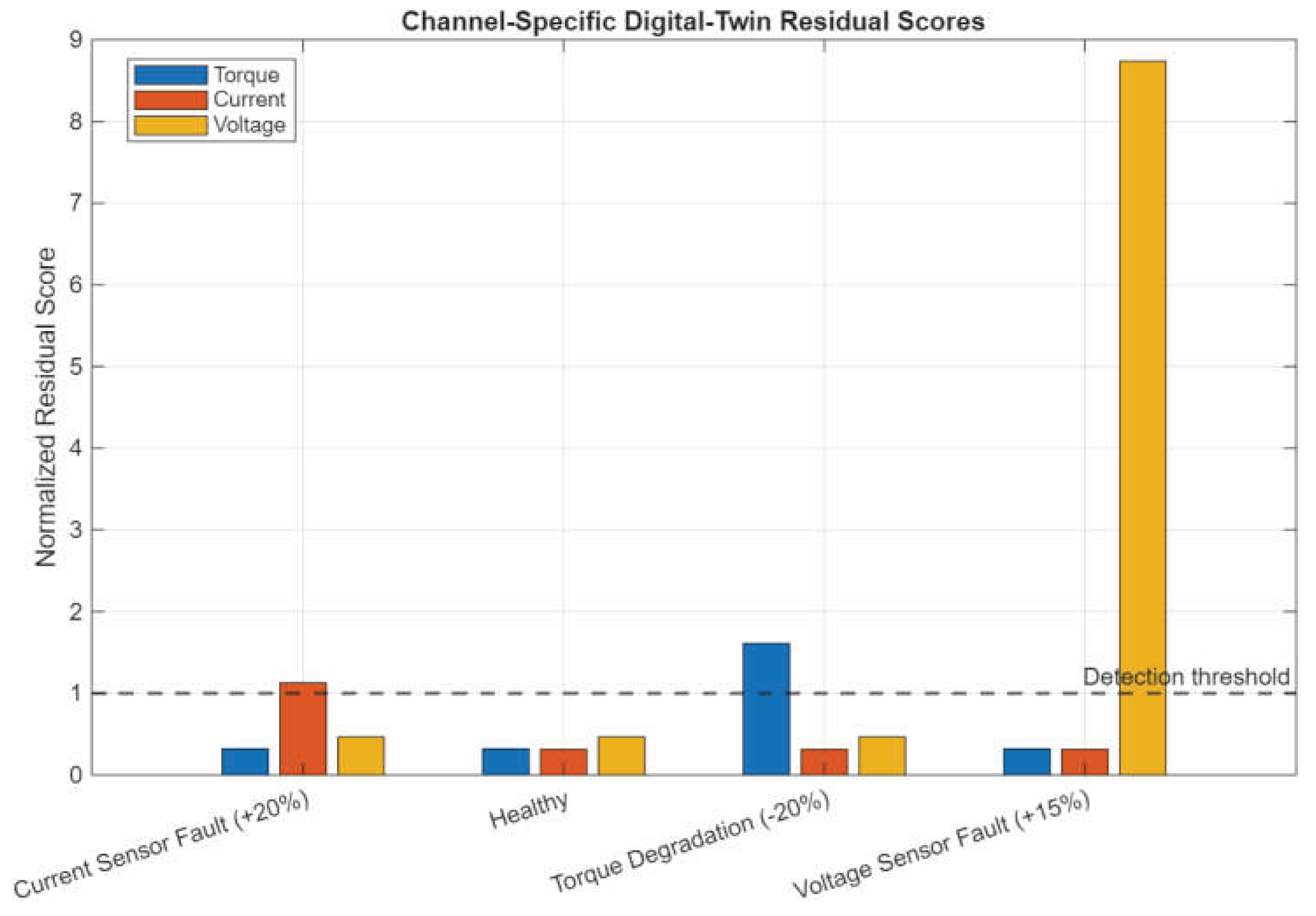Viewport: 1316px width, 916px height.
Task: Click the 'Normalized Residual Score' y-axis label
Action: click(x=46, y=407)
